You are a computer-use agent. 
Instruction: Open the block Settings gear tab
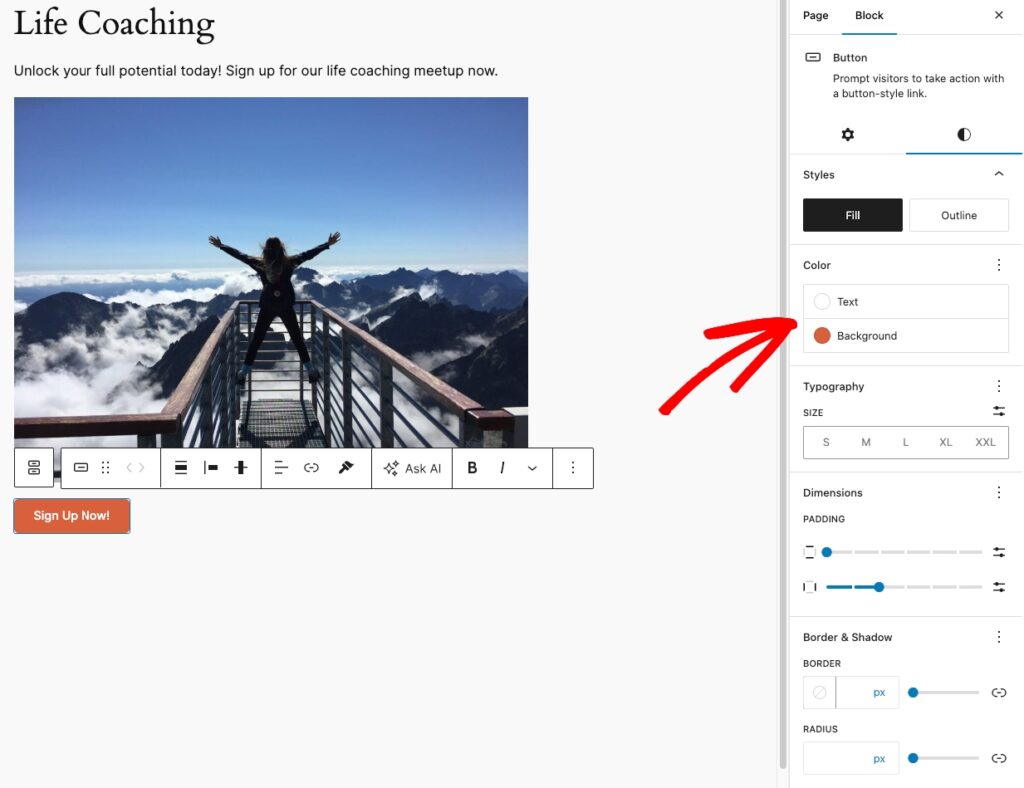(x=847, y=135)
